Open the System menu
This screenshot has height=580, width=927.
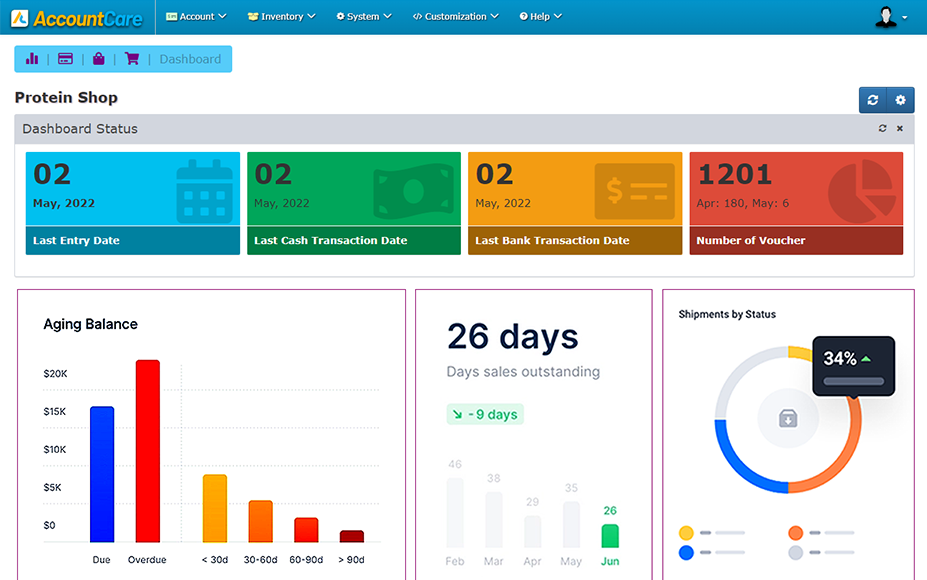tap(363, 17)
